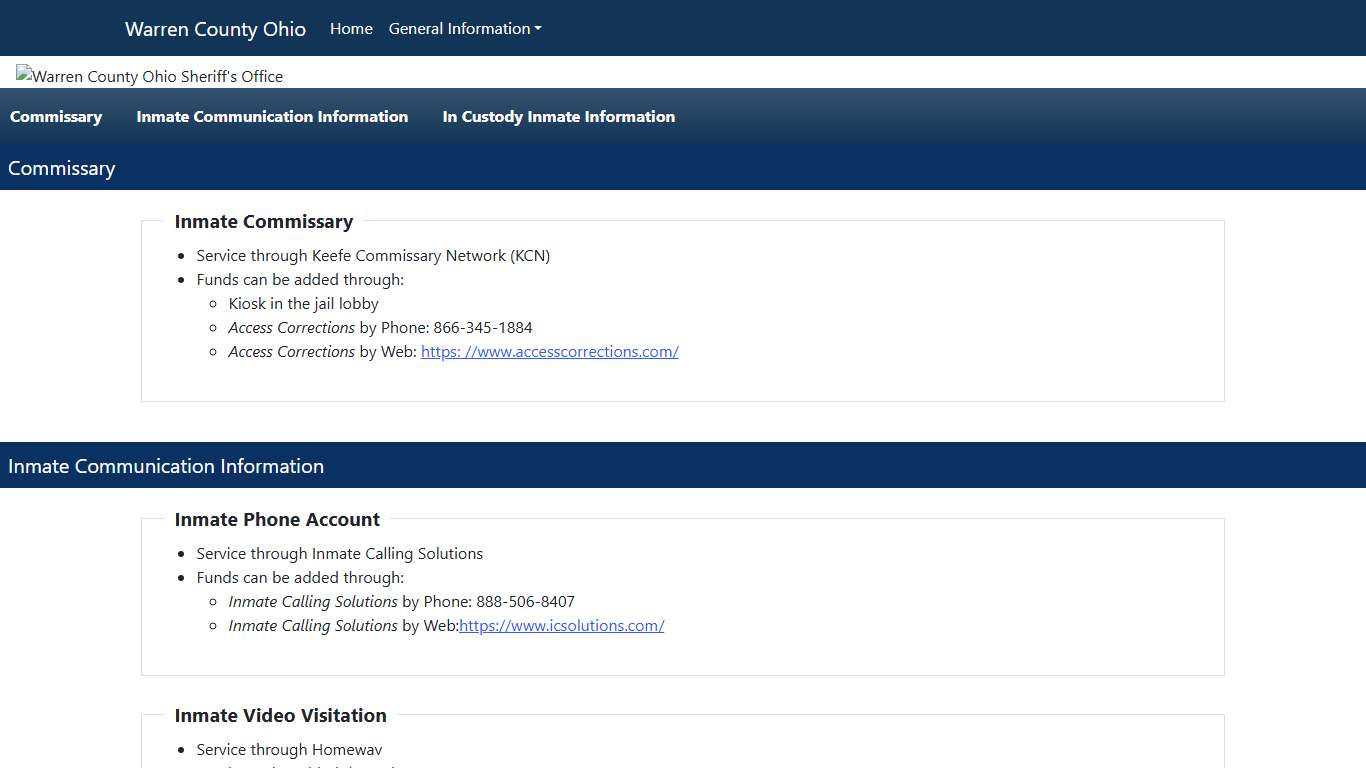Click 'Service through Inmate Calling Solutions' text
Screen dimensions: 1366x768
pyautogui.click(x=339, y=554)
